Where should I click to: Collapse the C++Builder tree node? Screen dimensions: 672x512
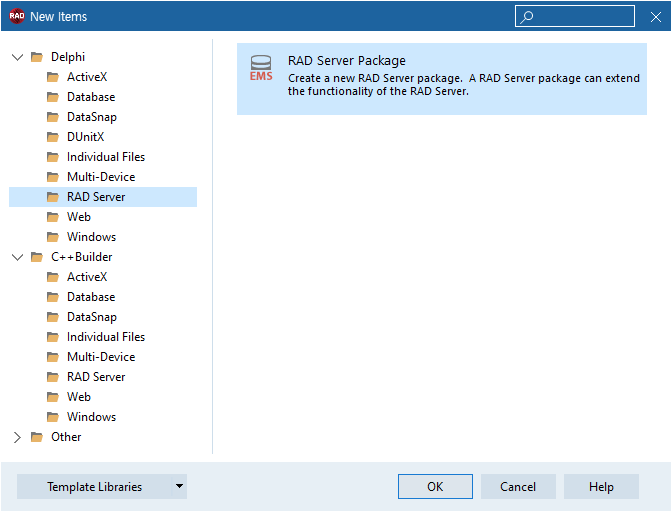[x=17, y=257]
